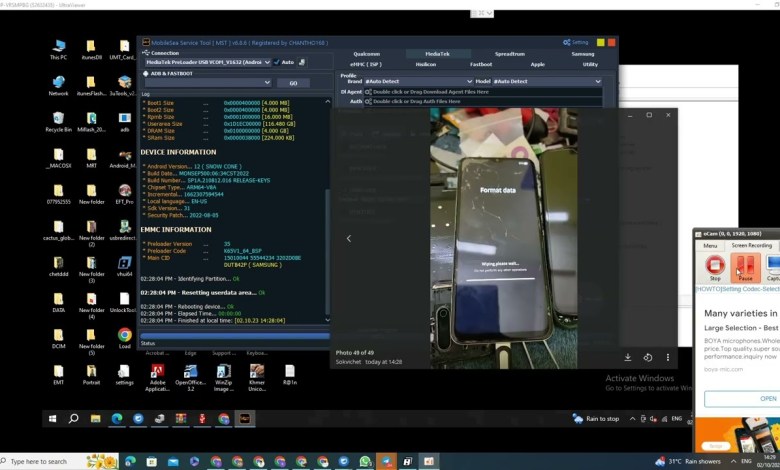Click the rotate icon in photo viewer
780x470 pixels.
point(647,357)
